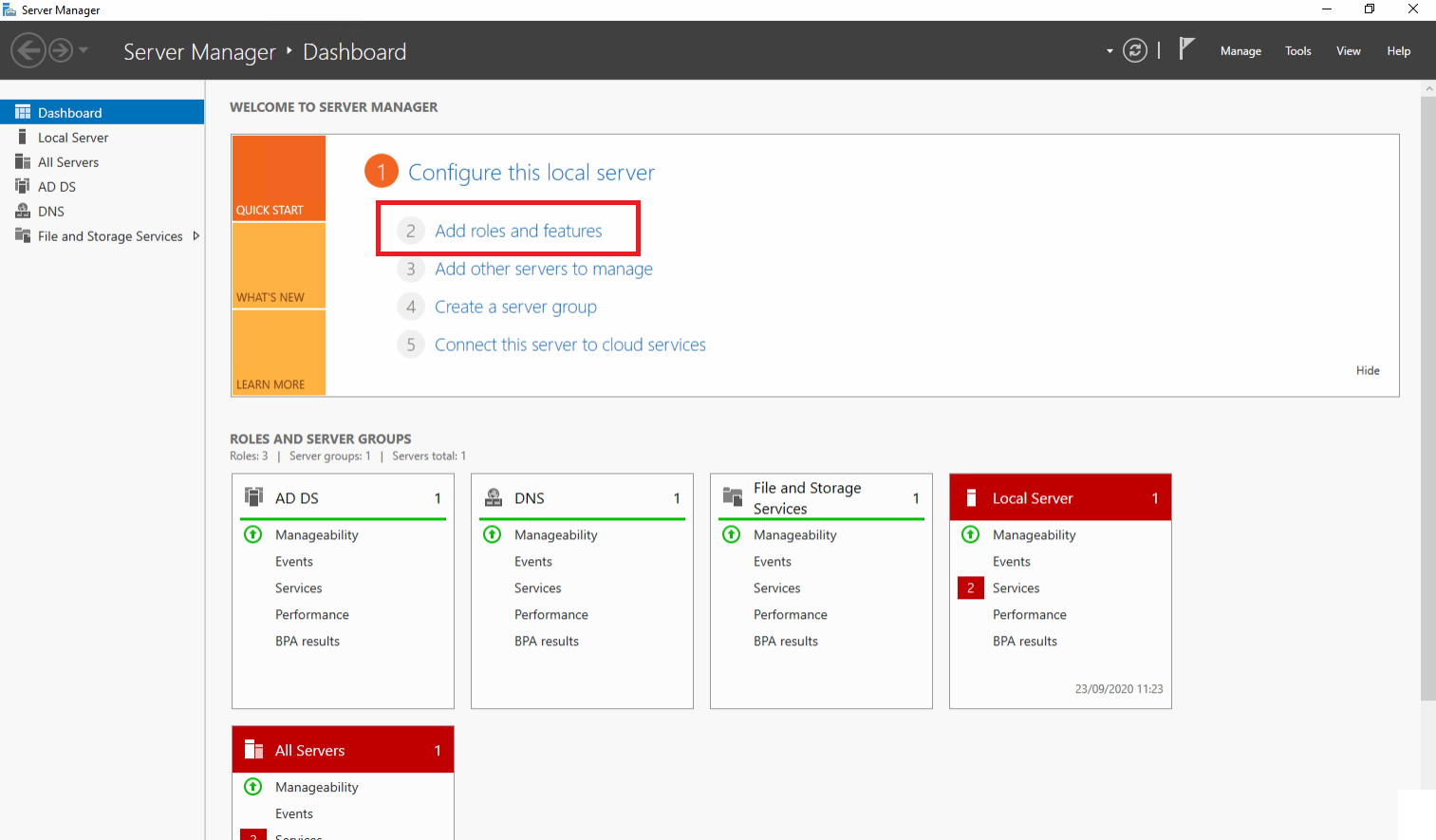
Task: Open File and Storage Services in sidebar
Action: point(110,236)
